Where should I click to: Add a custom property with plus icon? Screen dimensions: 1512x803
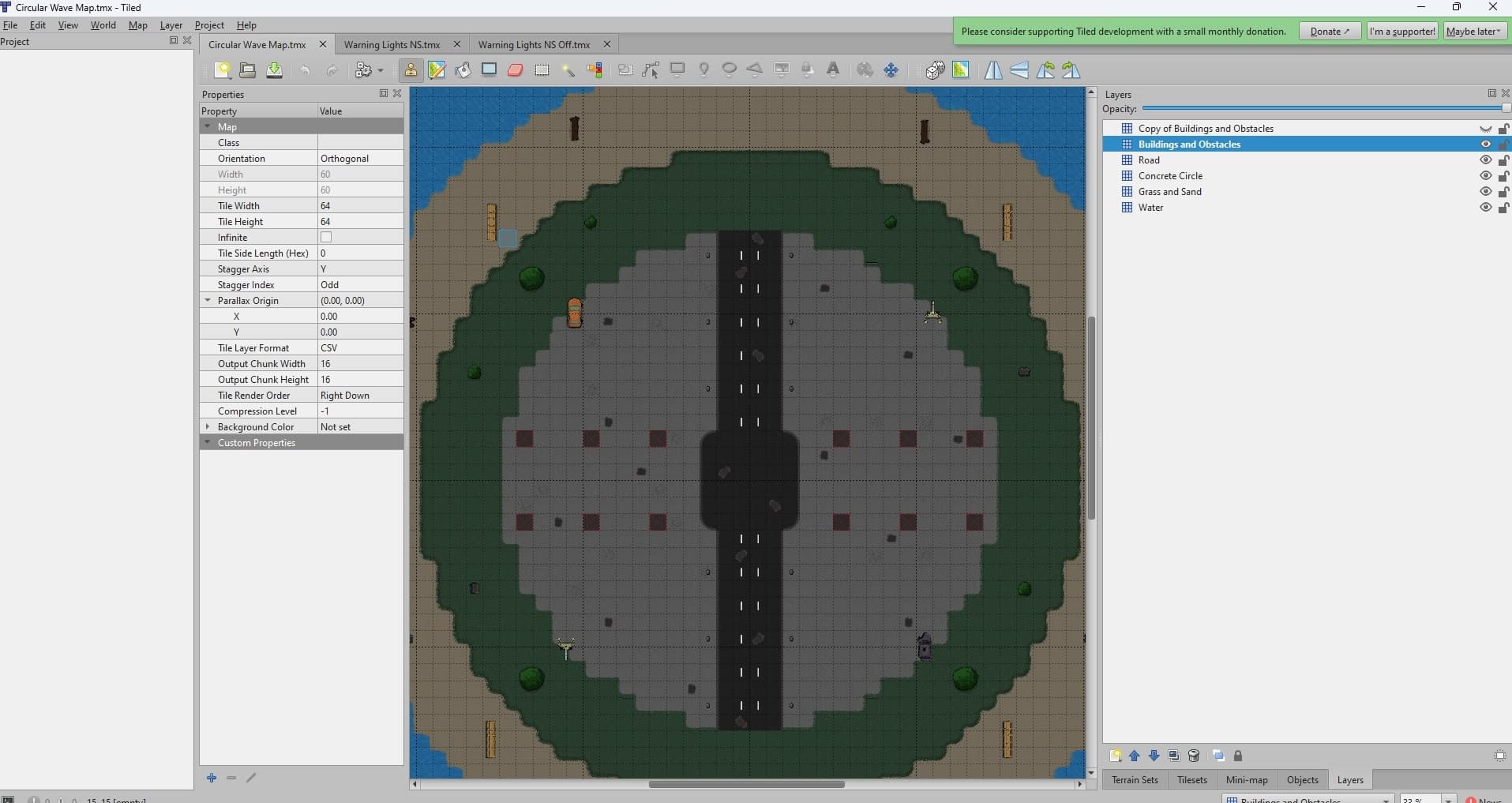tap(212, 778)
